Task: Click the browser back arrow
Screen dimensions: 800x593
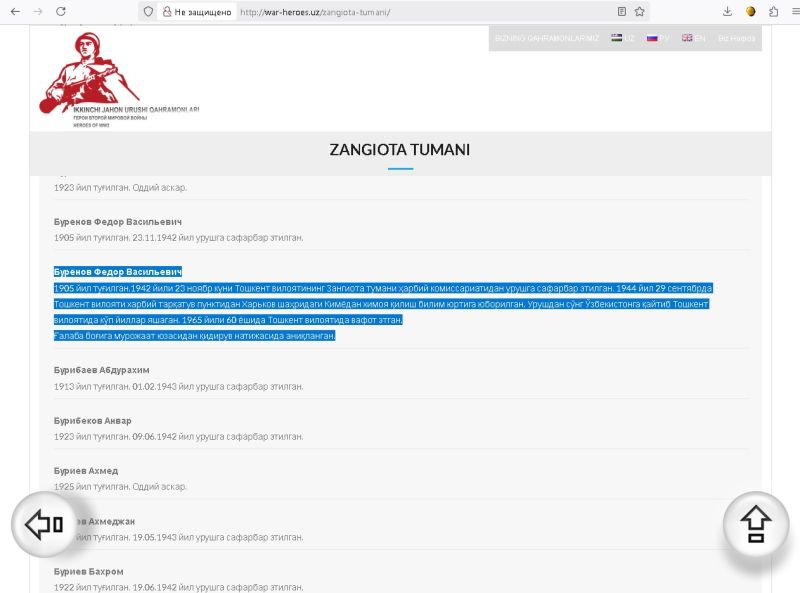Action: [x=15, y=12]
